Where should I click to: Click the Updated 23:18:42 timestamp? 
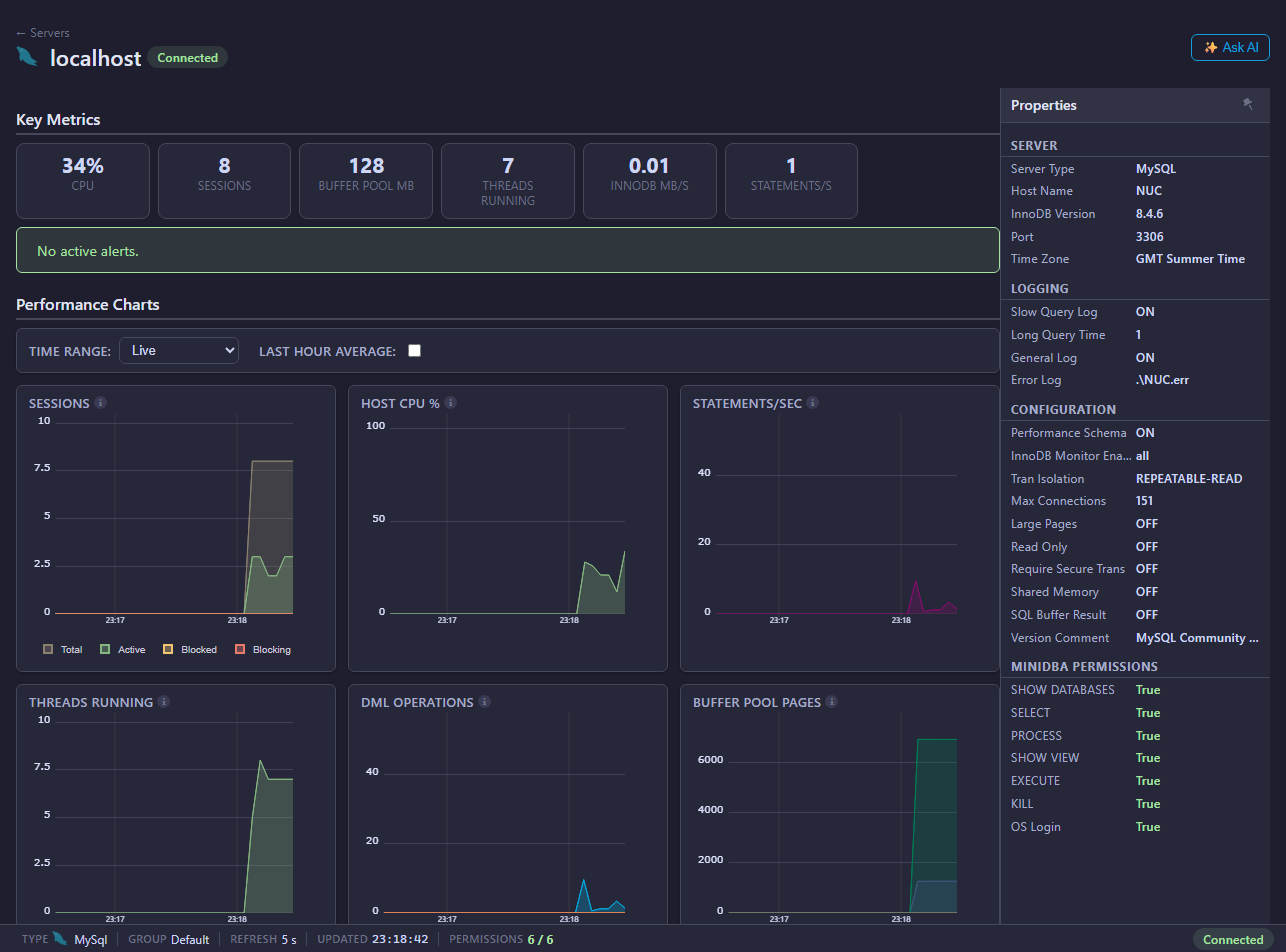(x=373, y=939)
